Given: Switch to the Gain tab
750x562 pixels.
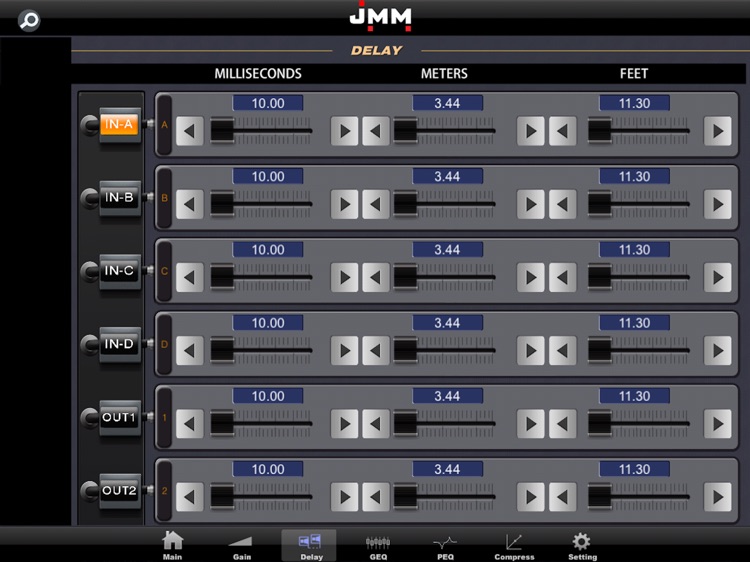Looking at the screenshot, I should pos(242,546).
